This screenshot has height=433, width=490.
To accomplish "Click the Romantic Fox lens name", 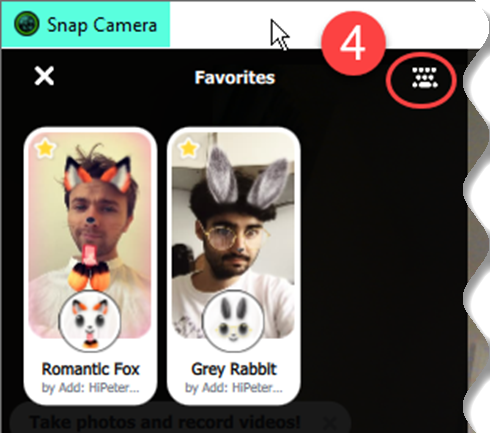I will tap(90, 369).
